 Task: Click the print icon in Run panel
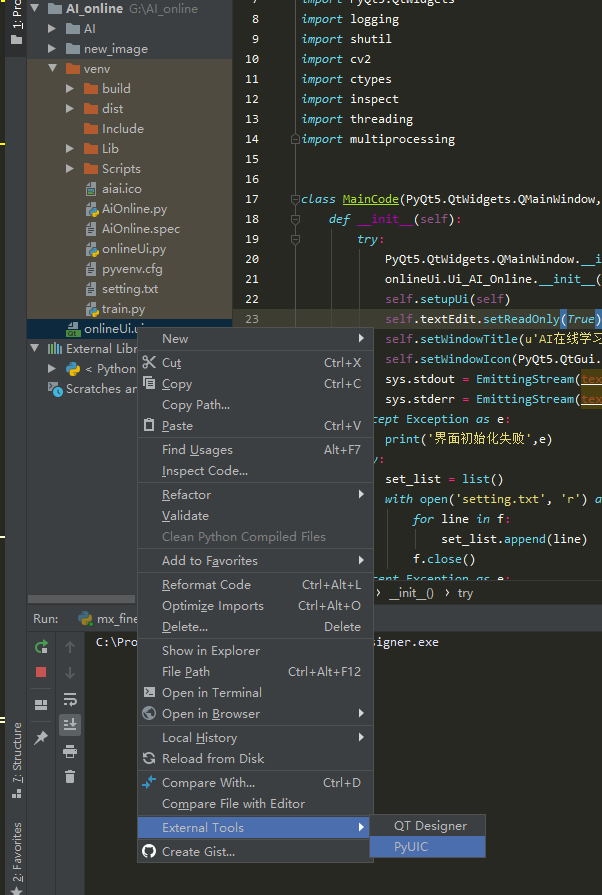tap(70, 751)
